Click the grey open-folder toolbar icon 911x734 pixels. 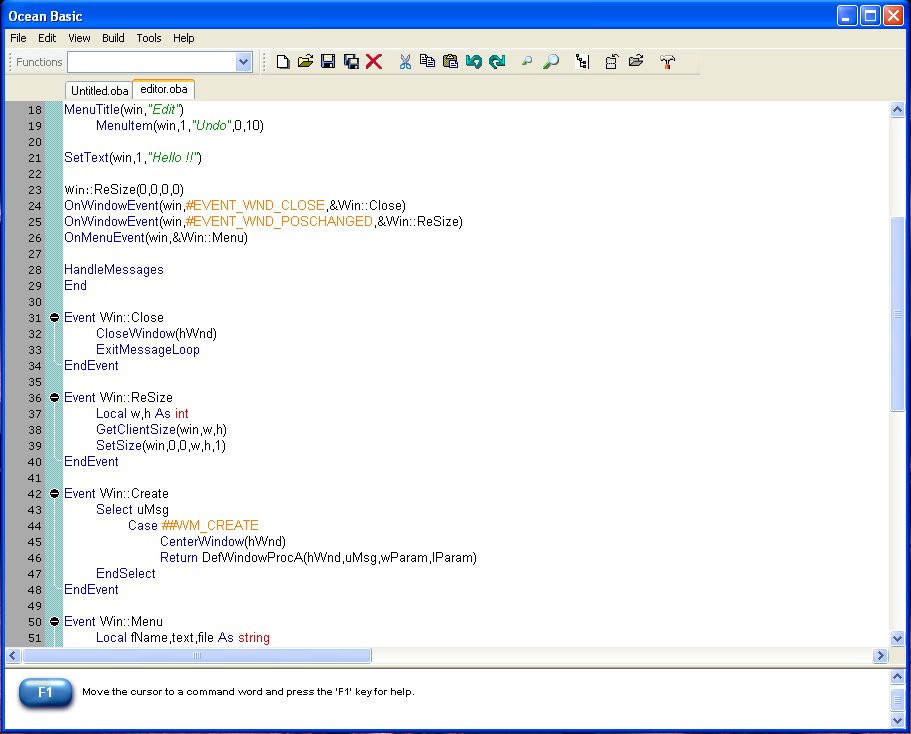636,61
